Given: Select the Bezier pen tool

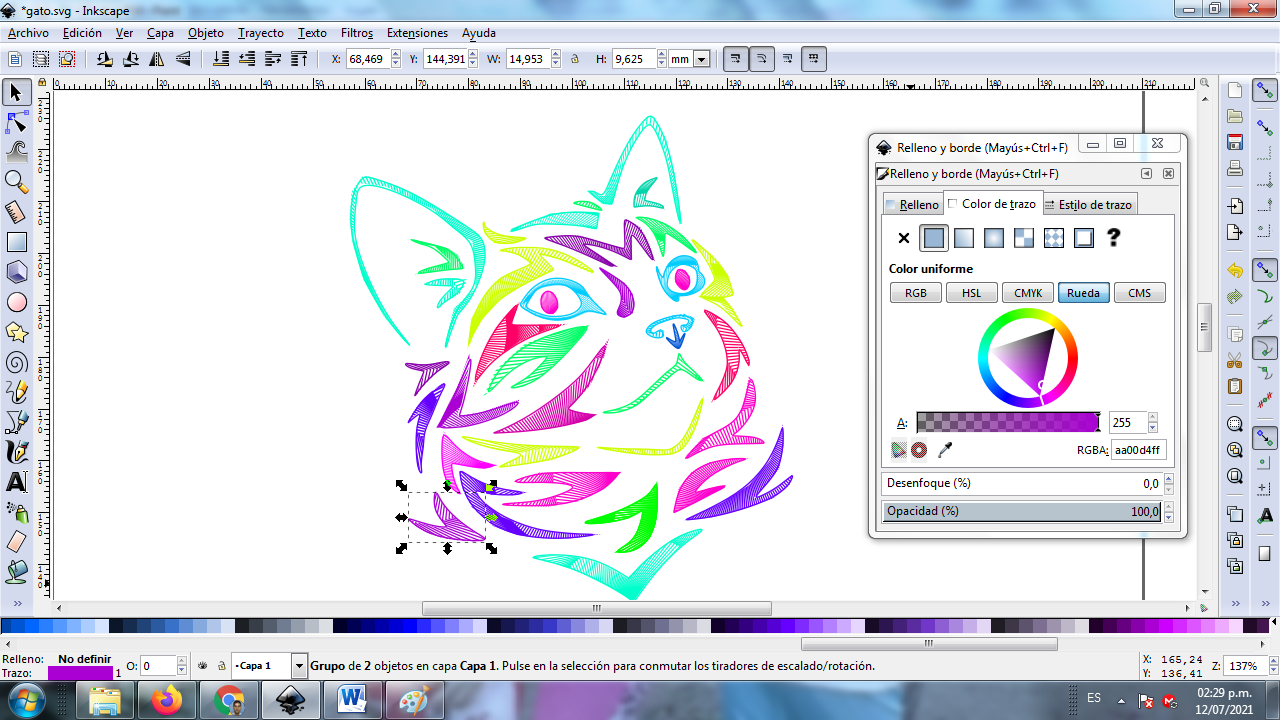Looking at the screenshot, I should (x=16, y=422).
